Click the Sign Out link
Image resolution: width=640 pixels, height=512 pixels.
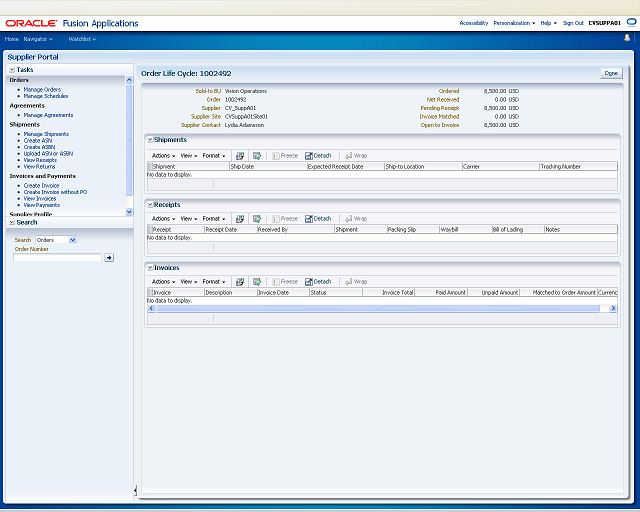click(573, 23)
